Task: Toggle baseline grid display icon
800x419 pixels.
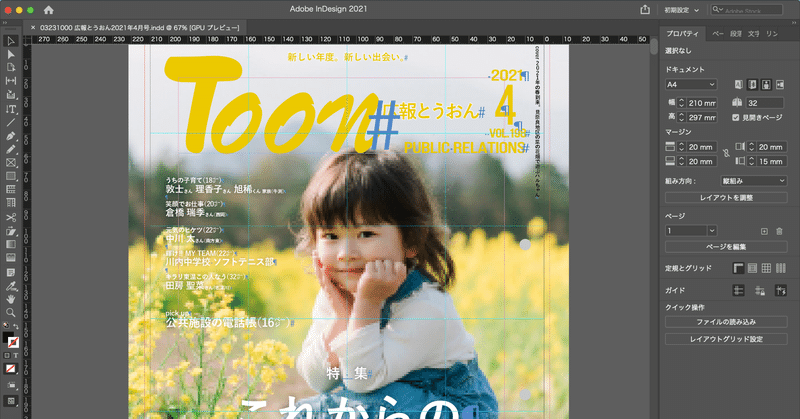Action: (752, 268)
